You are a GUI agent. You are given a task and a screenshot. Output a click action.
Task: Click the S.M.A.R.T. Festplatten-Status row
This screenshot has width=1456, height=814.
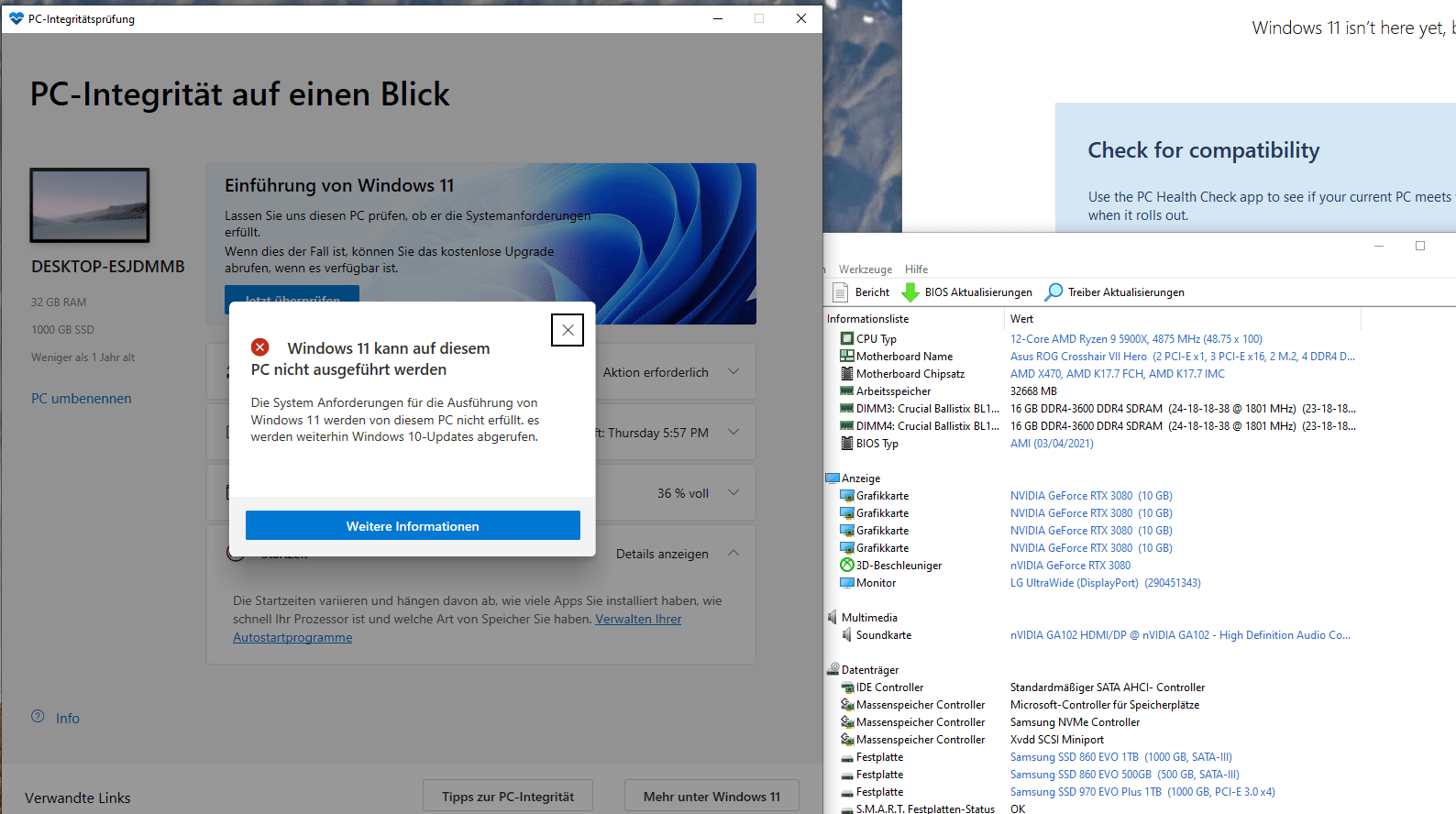tap(925, 808)
